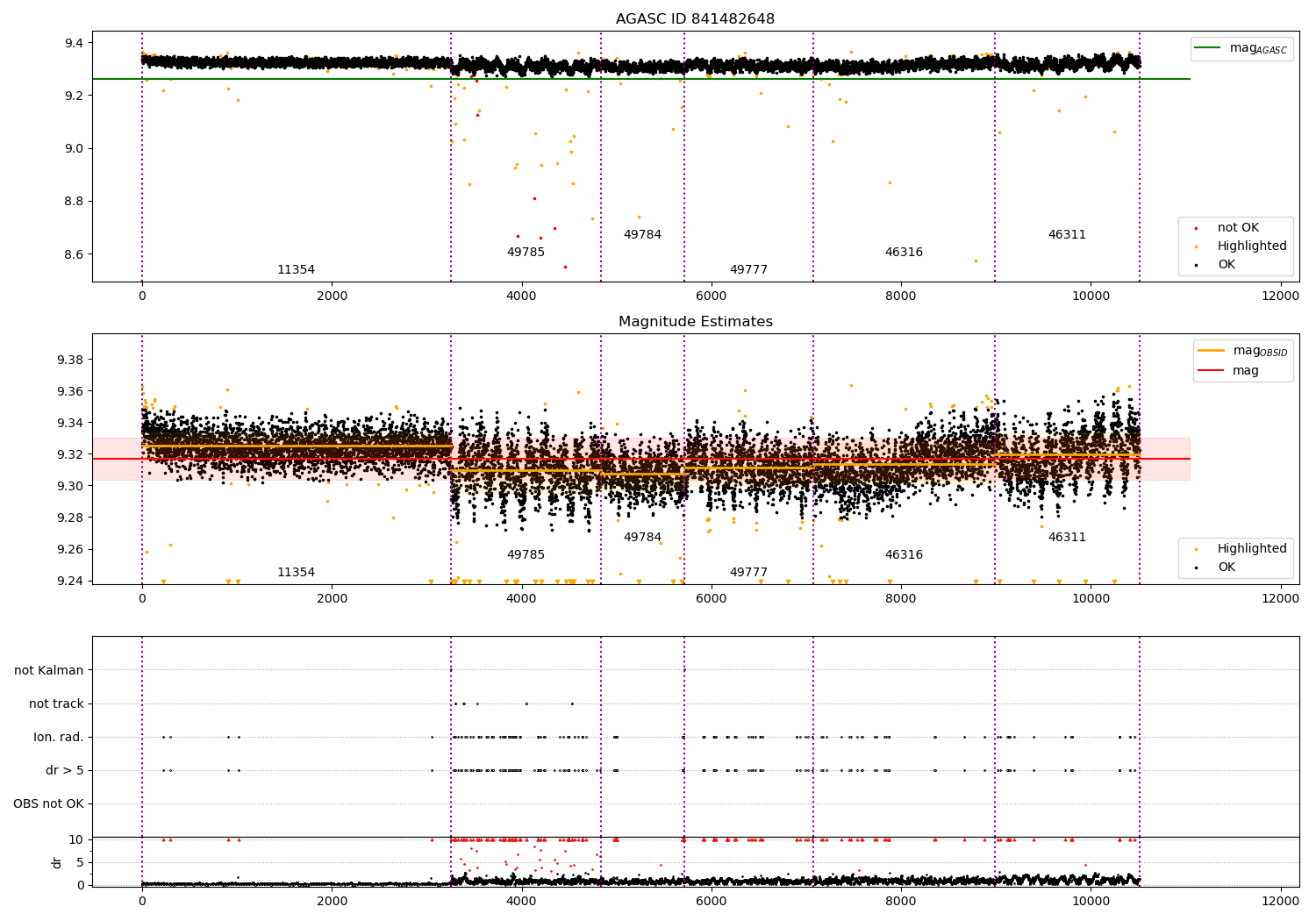The width and height of the screenshot is (1316, 921).
Task: Click the 12000 x-tick under the bottom plot
Action: (x=1280, y=901)
